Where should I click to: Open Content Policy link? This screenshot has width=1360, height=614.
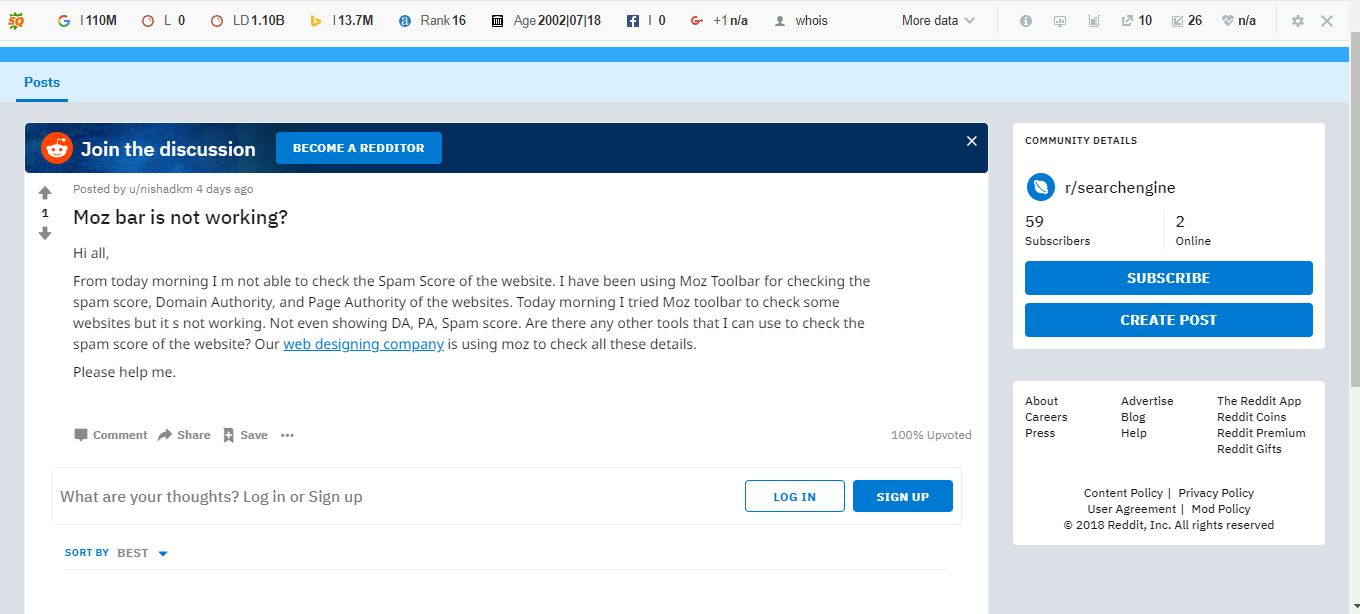1123,493
